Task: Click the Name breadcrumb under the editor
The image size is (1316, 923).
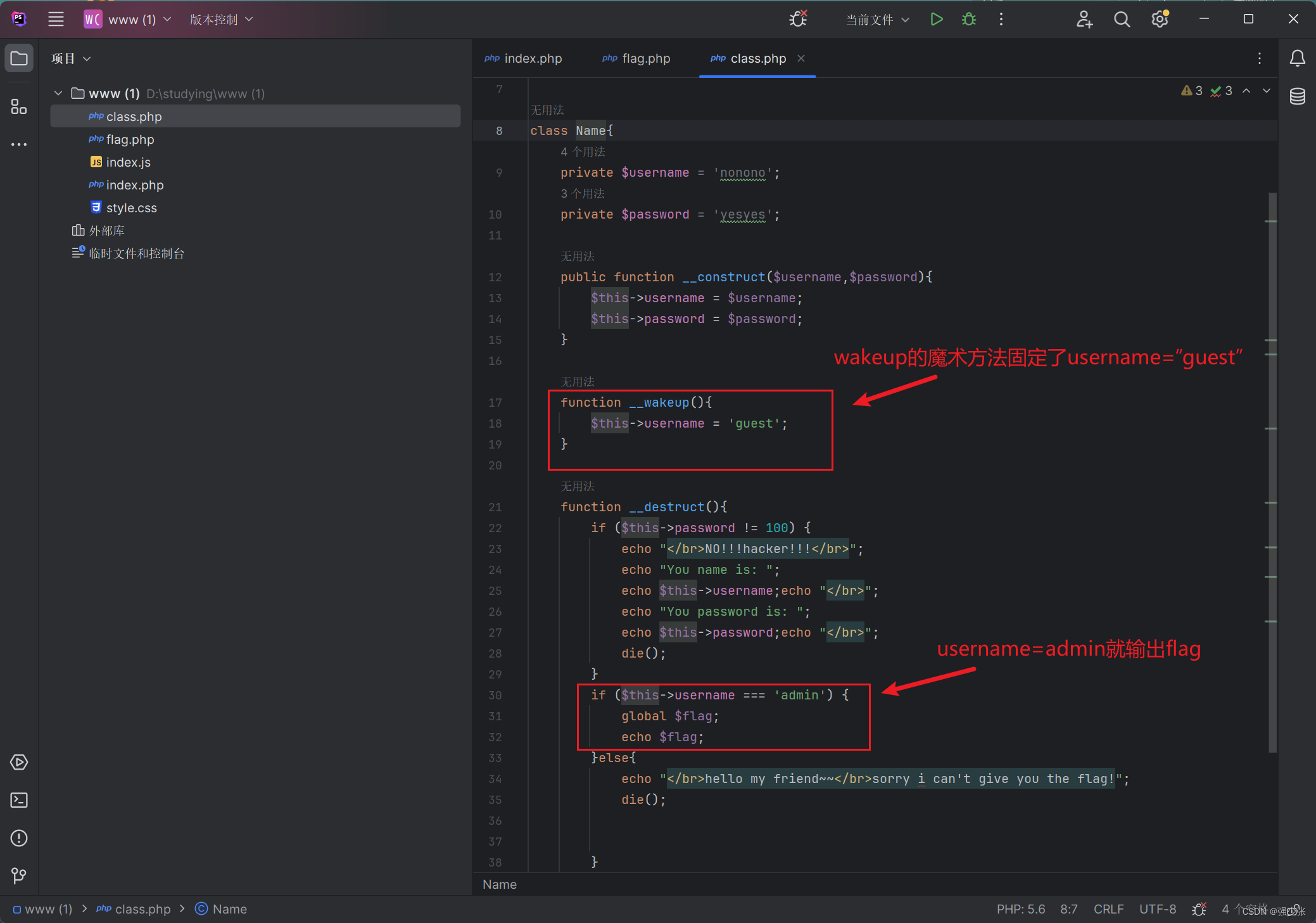Action: tap(499, 884)
